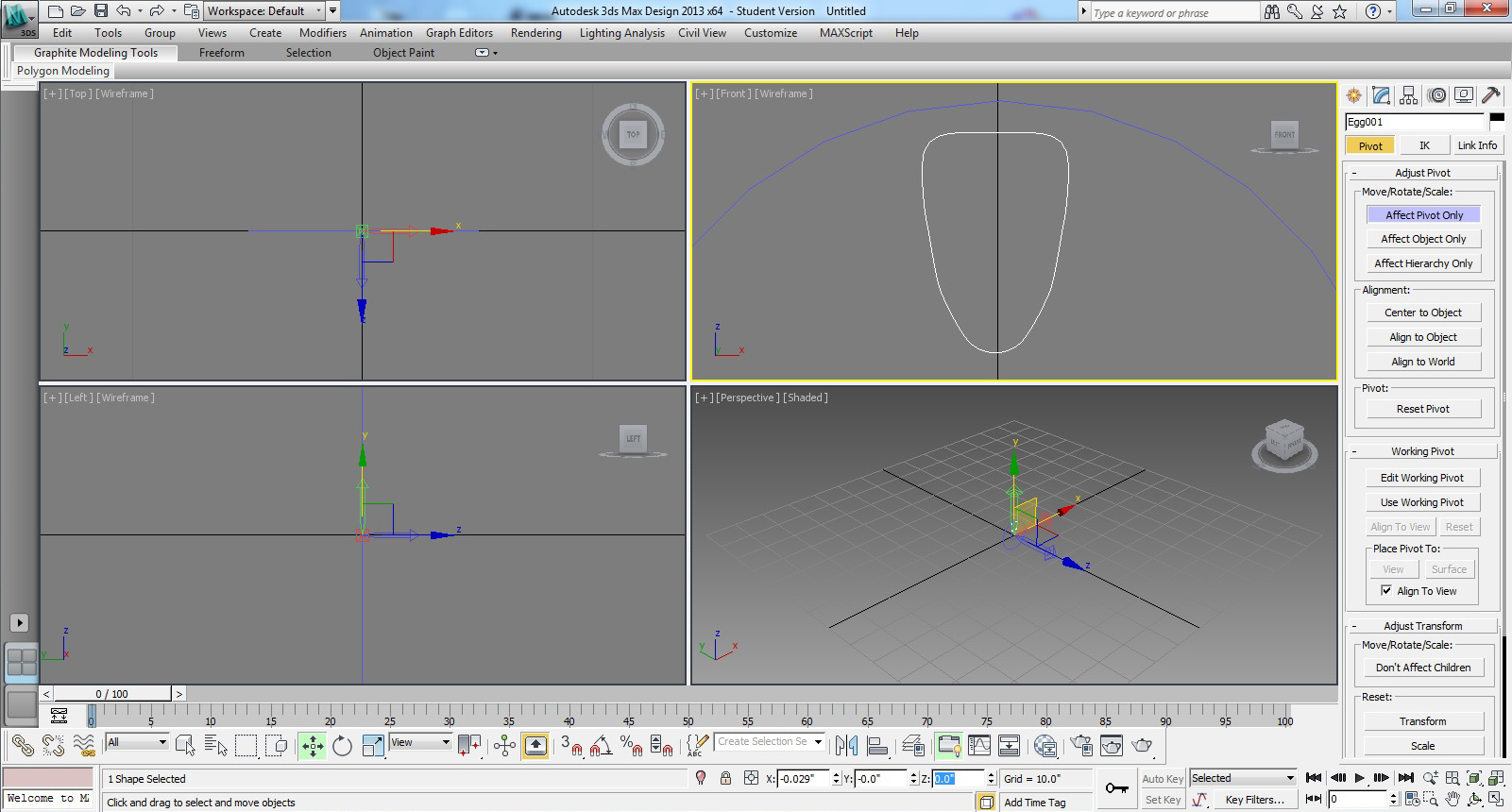Activate the Select Object arrow tool
1512x812 pixels.
coord(185,746)
